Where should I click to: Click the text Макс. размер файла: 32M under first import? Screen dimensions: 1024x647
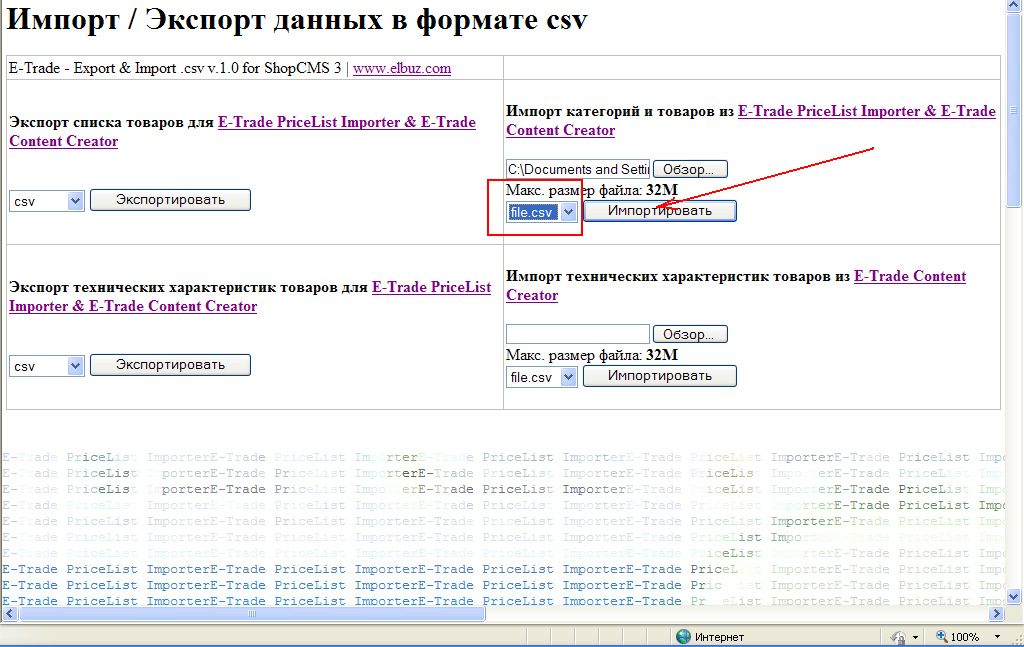click(x=592, y=190)
